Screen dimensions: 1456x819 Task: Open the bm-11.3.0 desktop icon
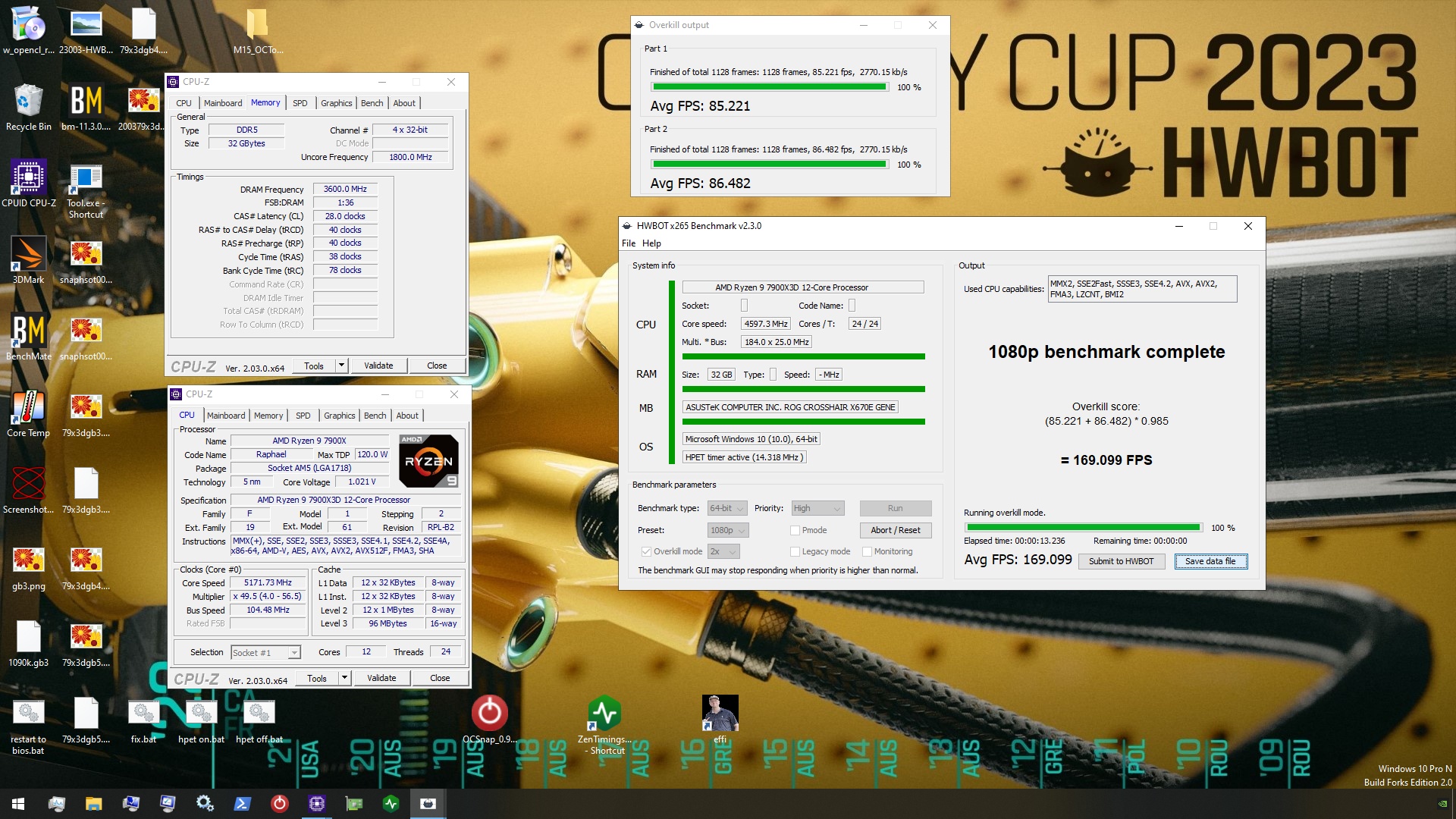coord(86,107)
